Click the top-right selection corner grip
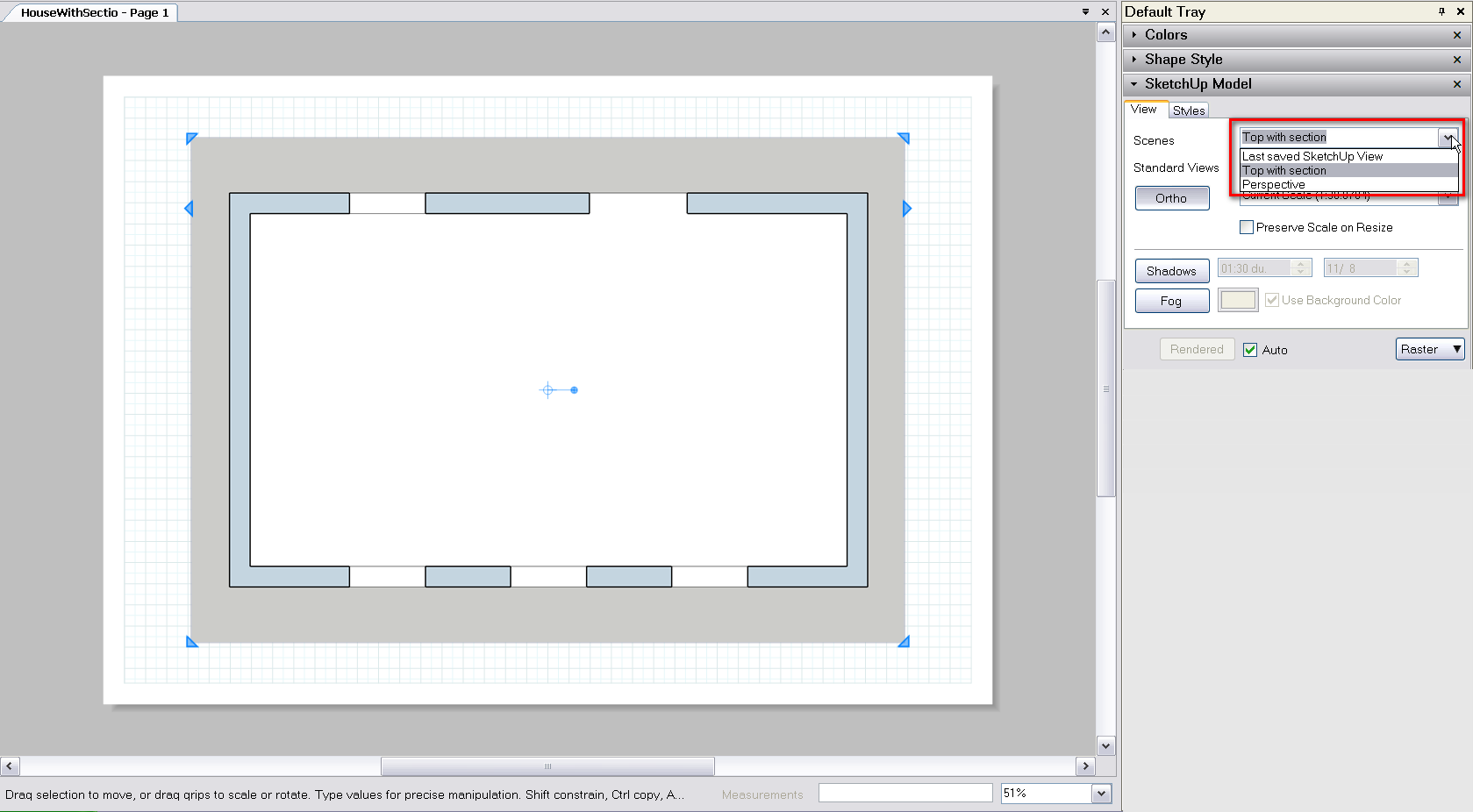This screenshot has height=812, width=1473. [905, 139]
